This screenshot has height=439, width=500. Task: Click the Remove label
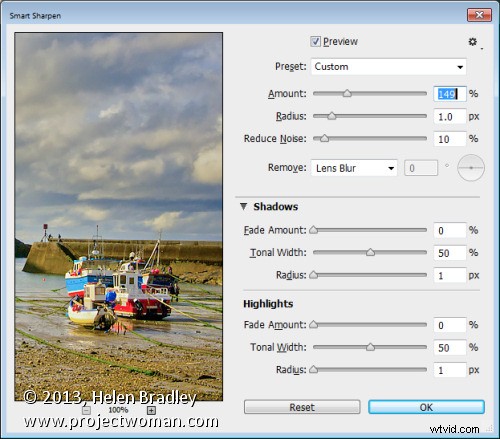[287, 168]
